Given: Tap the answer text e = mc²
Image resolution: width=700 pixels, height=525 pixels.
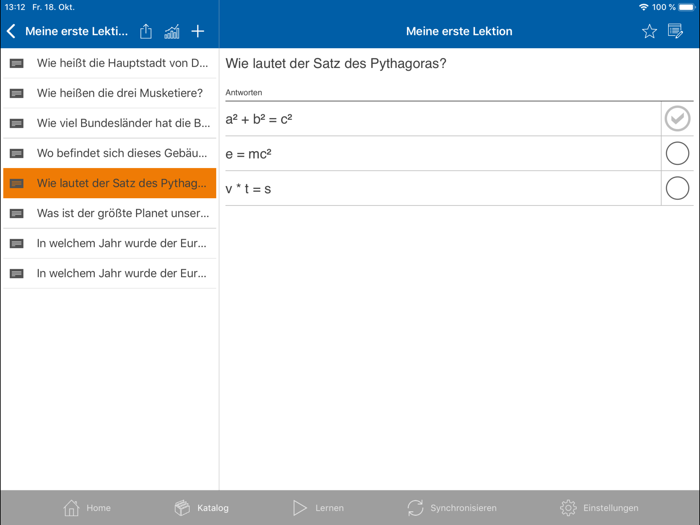Looking at the screenshot, I should click(248, 154).
